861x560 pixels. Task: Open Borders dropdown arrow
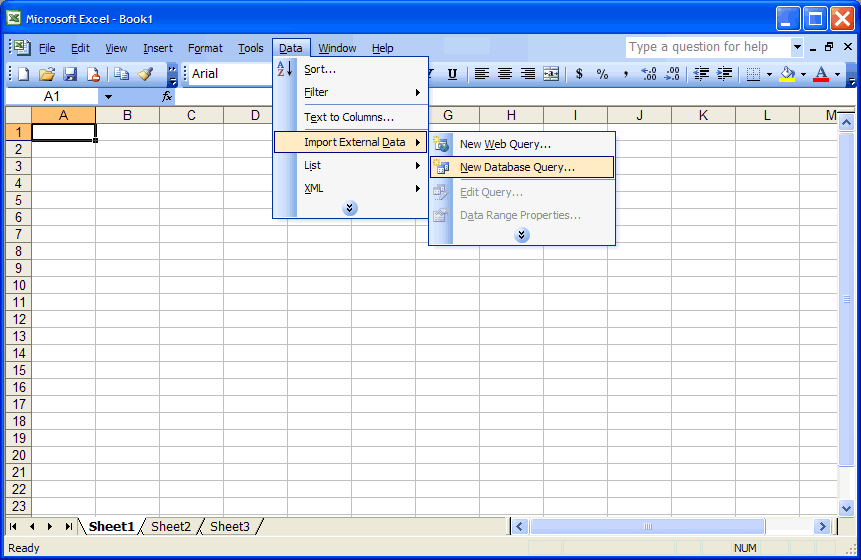769,74
